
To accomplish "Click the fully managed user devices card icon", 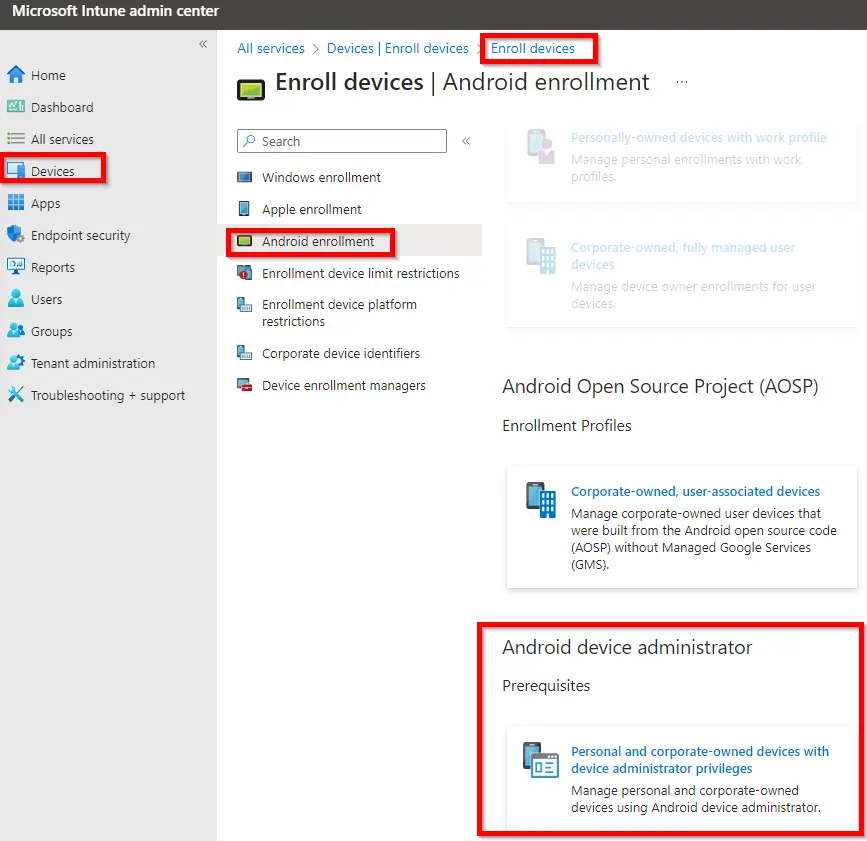I will (x=541, y=255).
